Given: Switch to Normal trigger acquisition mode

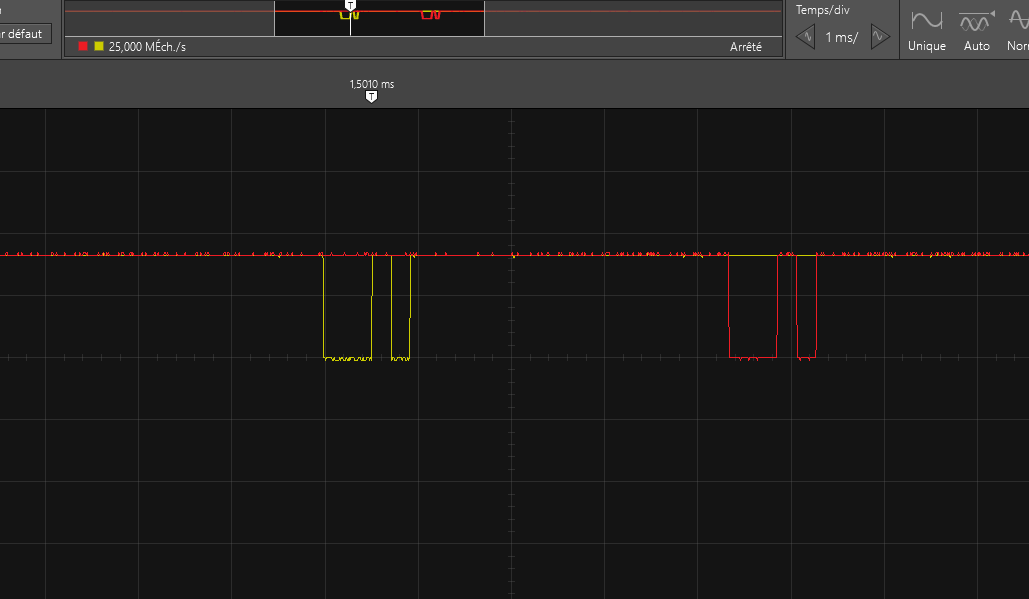Looking at the screenshot, I should [1018, 28].
